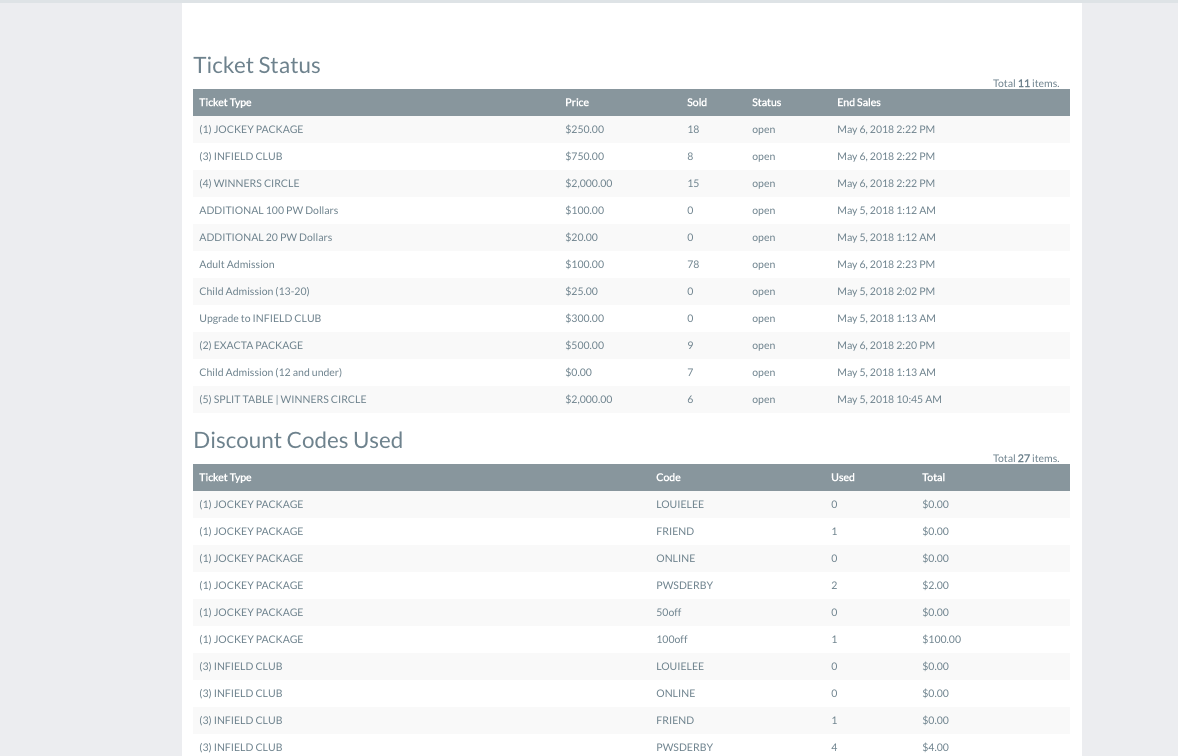This screenshot has width=1178, height=756.
Task: Sort discount codes by the Code column
Action: [x=667, y=477]
